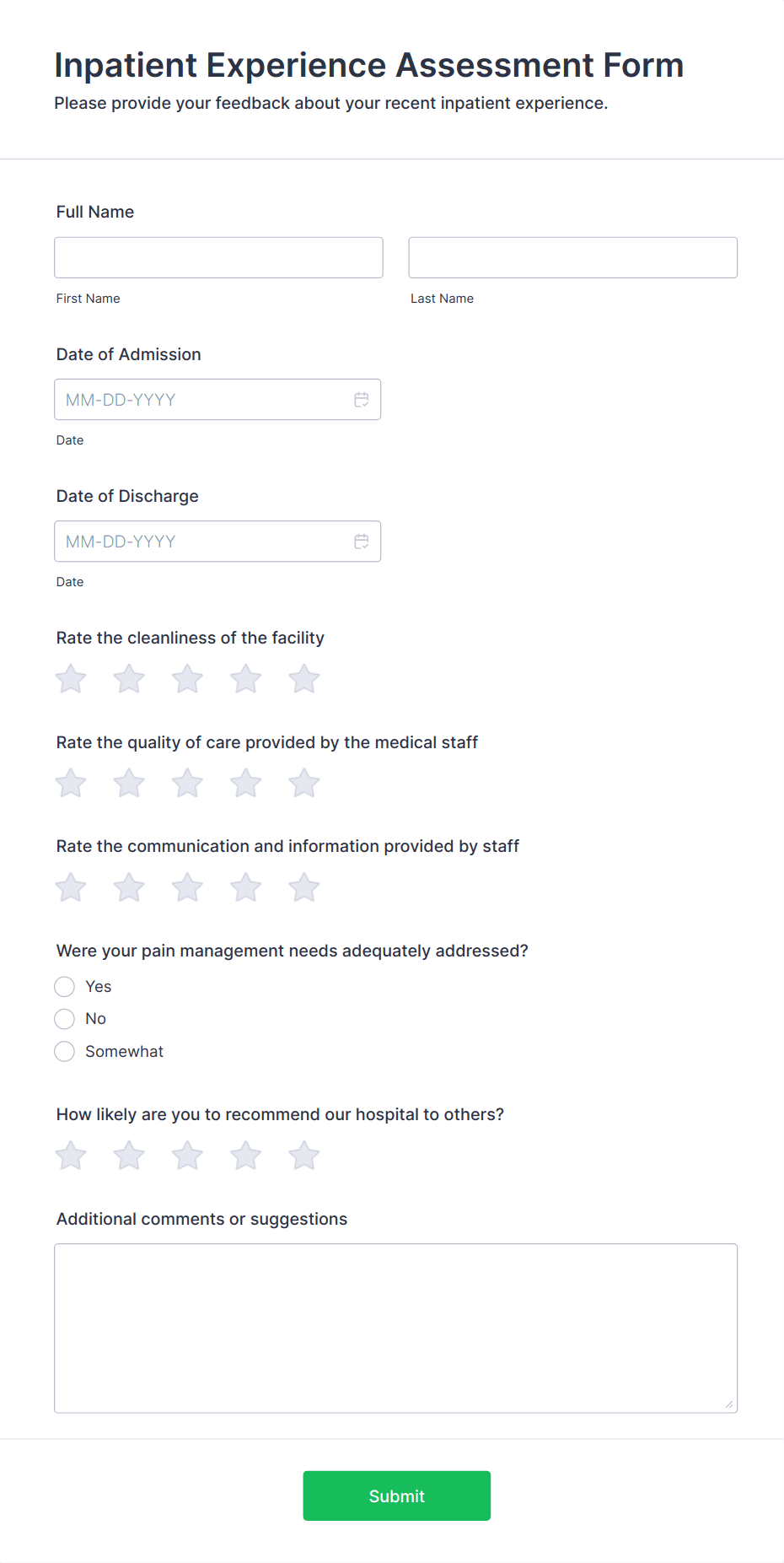Open the Date of Discharge calendar picker
The height and width of the screenshot is (1563, 784).
pyautogui.click(x=362, y=541)
